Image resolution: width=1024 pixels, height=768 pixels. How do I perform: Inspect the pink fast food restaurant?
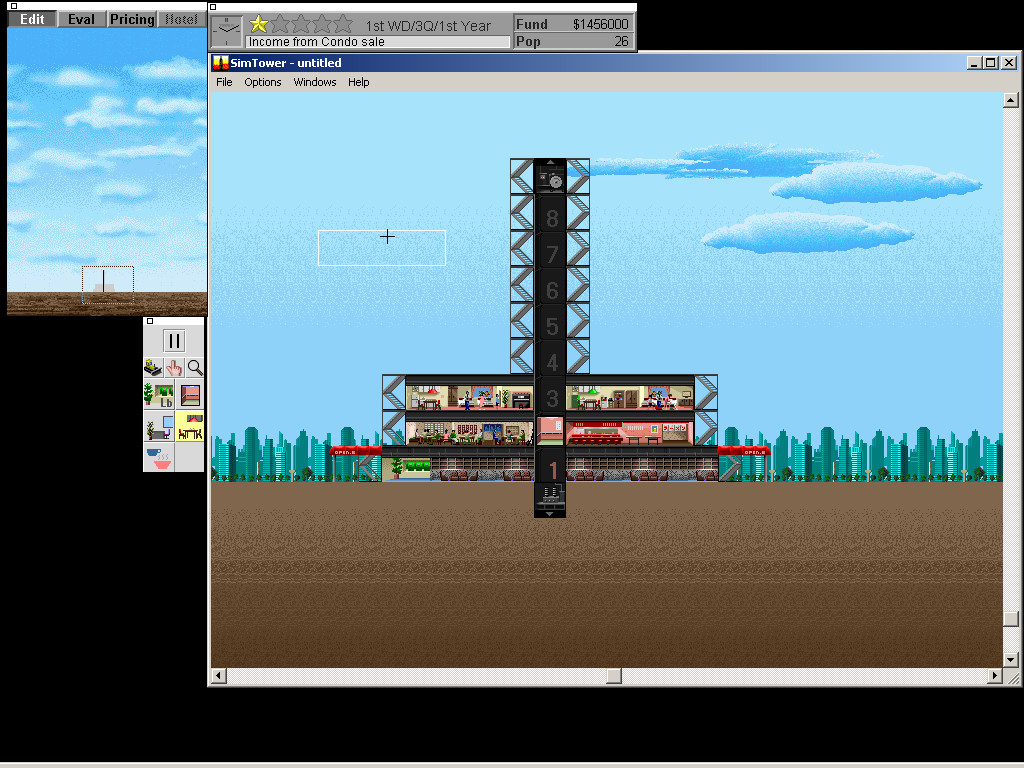[x=630, y=432]
